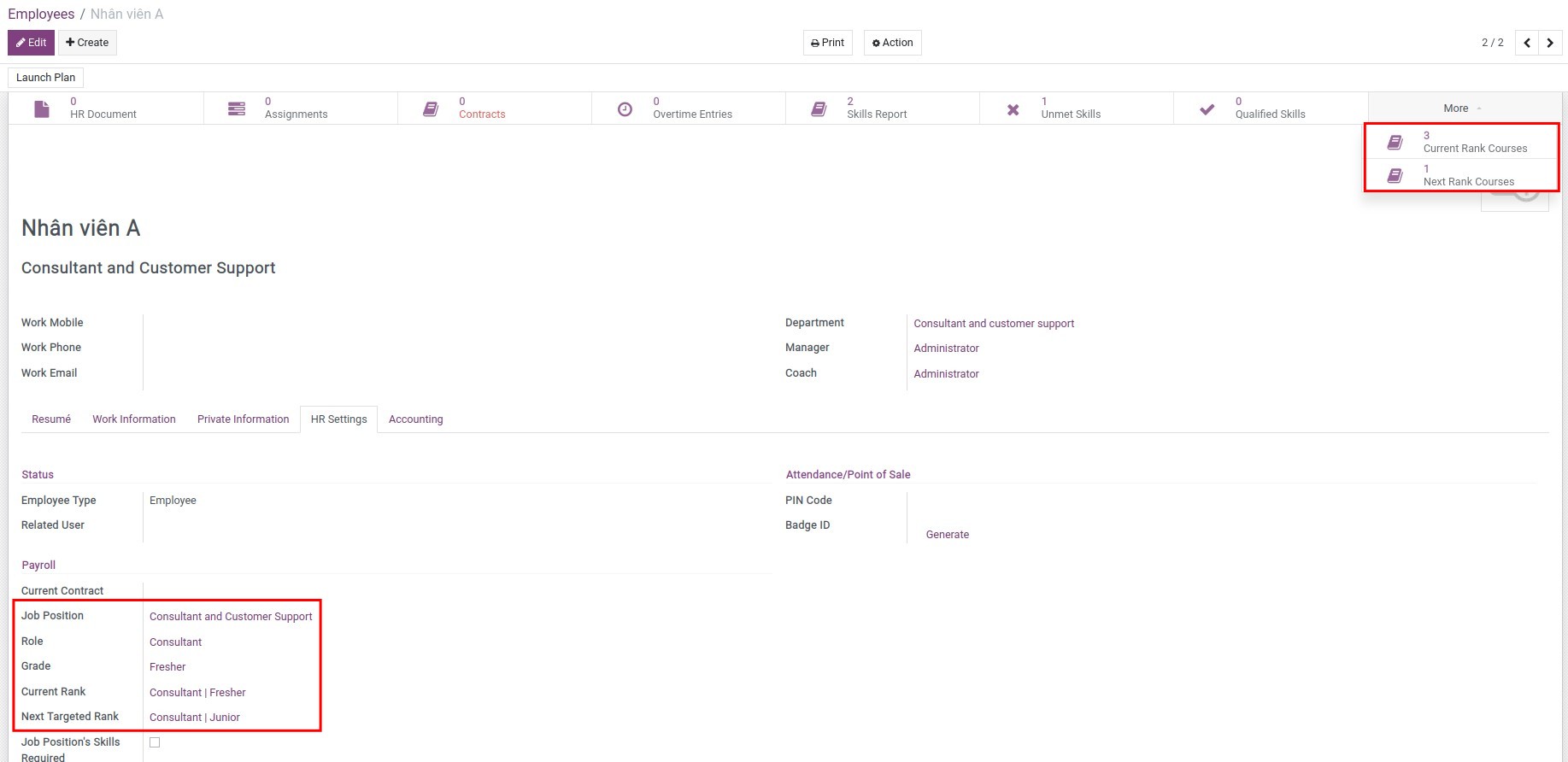This screenshot has width=1568, height=762.
Task: Click the Qualified Skills checkmark icon
Action: (x=1207, y=108)
